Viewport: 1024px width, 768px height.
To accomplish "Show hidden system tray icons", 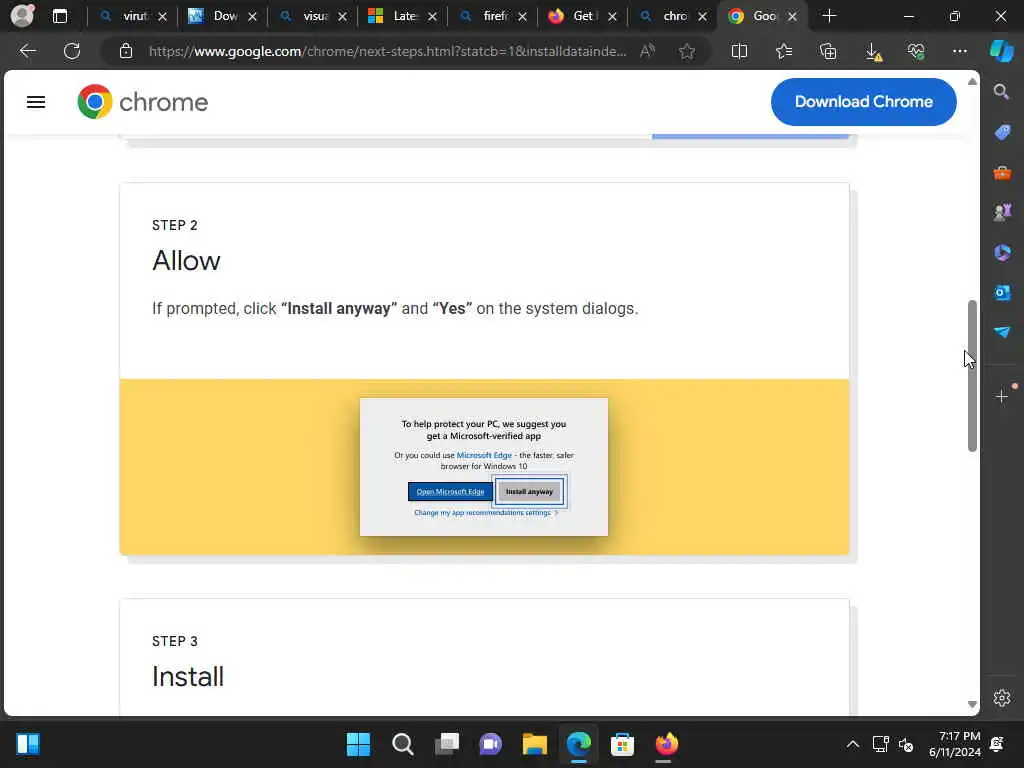I will pos(852,744).
